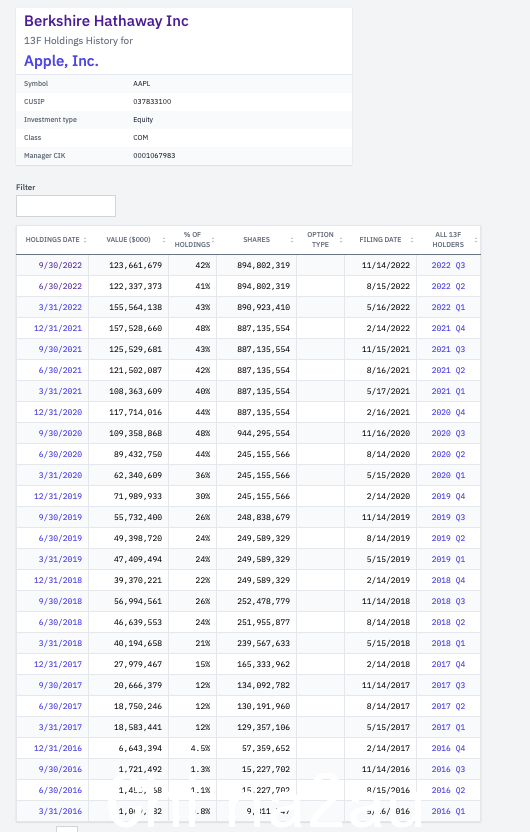The height and width of the screenshot is (832, 530).
Task: Sort by Shares column header
Action: click(256, 240)
